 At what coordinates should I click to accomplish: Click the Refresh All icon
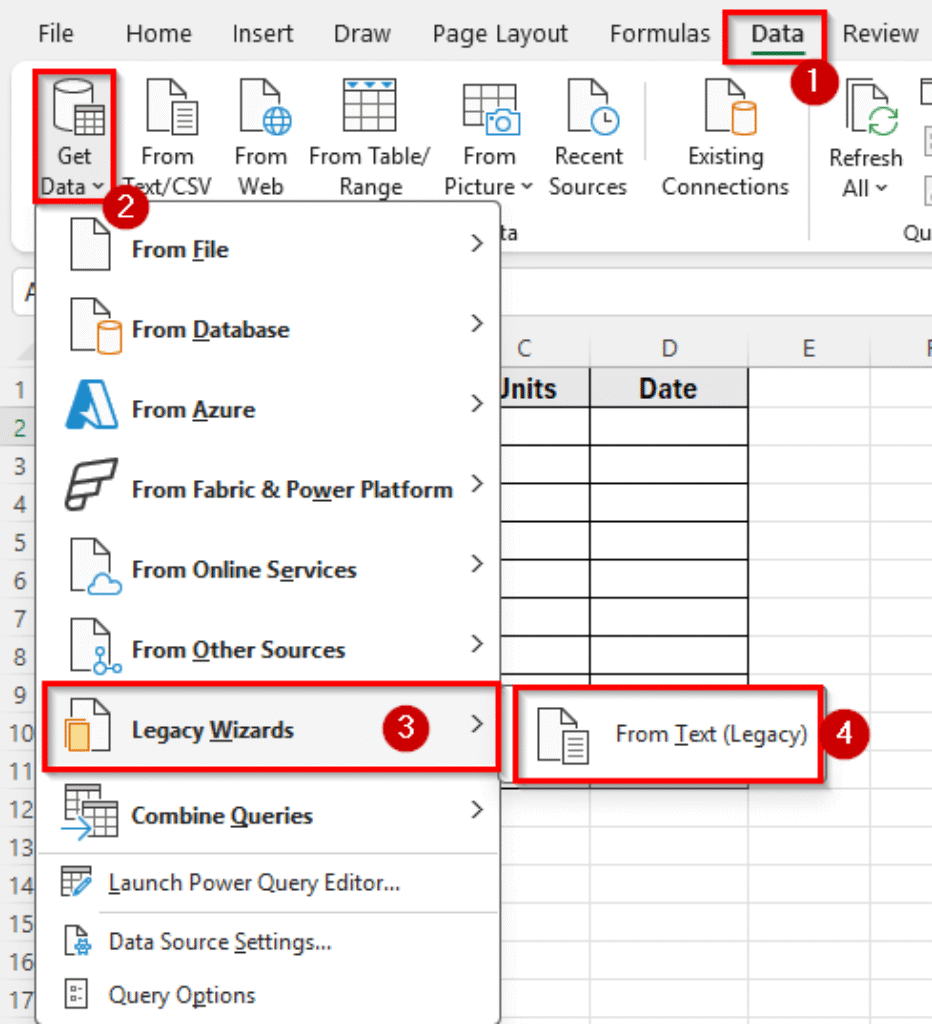(872, 107)
